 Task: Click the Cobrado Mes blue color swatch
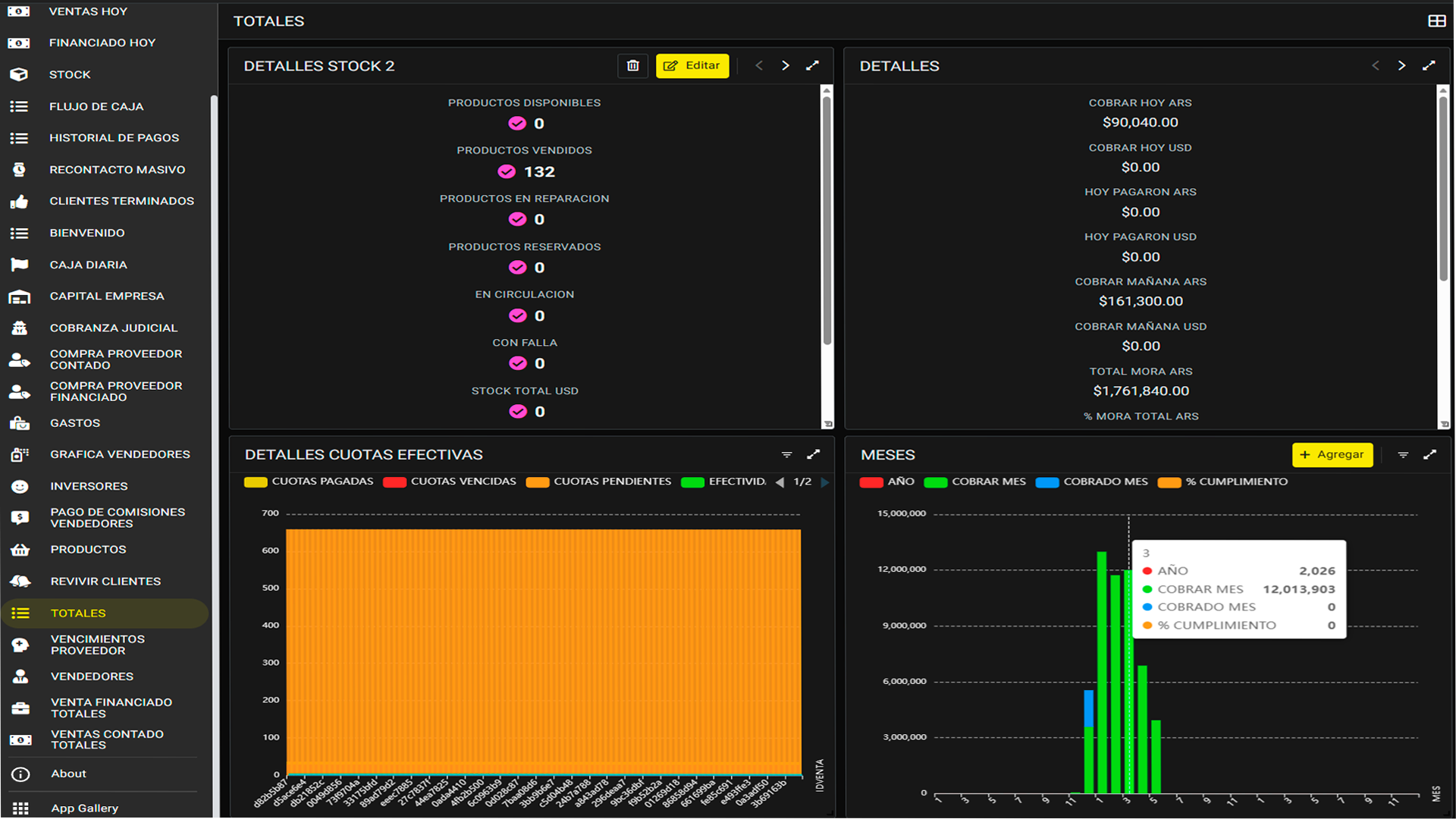click(x=1047, y=482)
